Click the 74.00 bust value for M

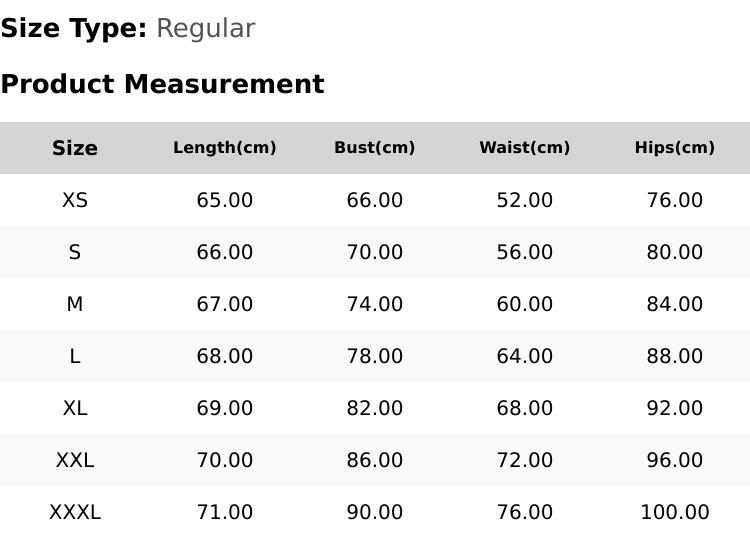[x=375, y=304]
